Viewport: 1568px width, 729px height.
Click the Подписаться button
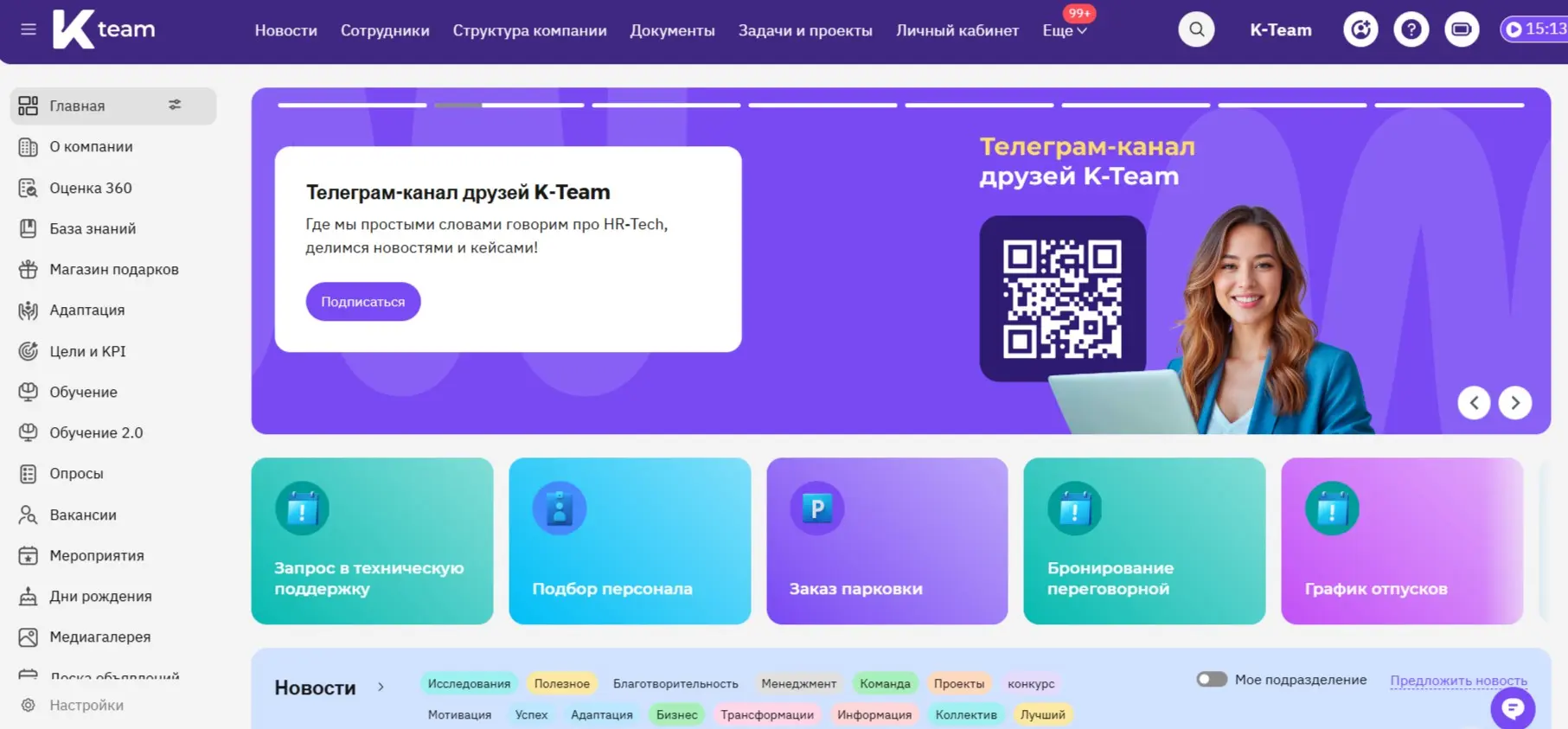[363, 302]
